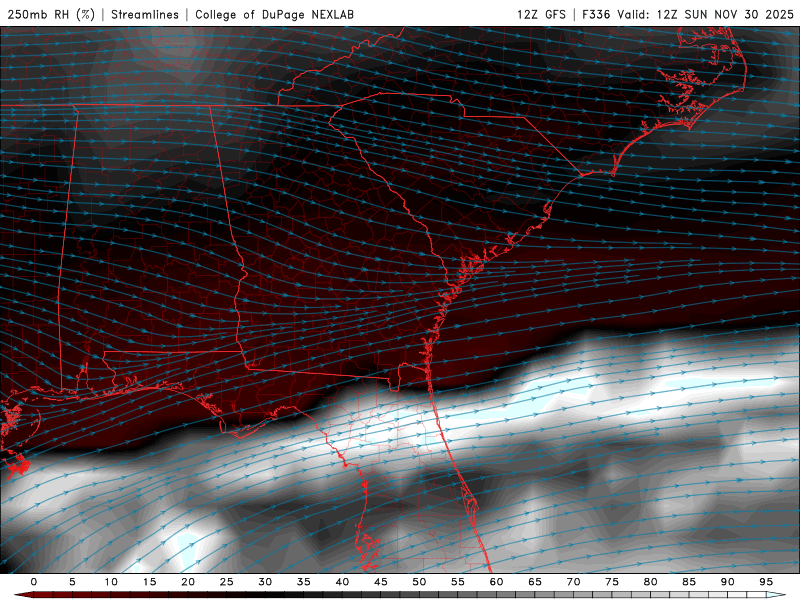
Task: Click the '55' label on the color scale
Action: click(x=458, y=582)
